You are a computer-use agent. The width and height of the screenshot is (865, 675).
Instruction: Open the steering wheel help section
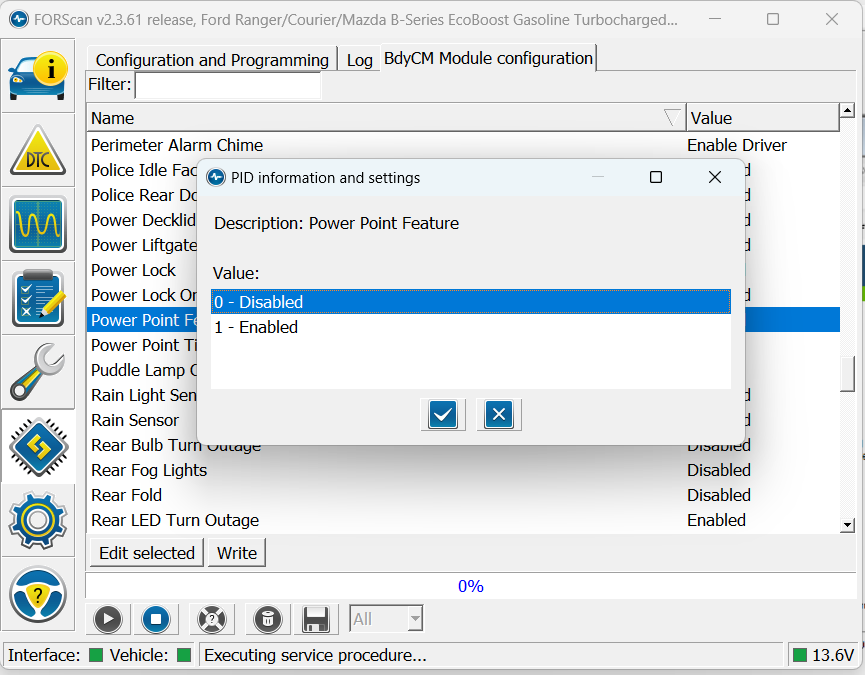[38, 594]
